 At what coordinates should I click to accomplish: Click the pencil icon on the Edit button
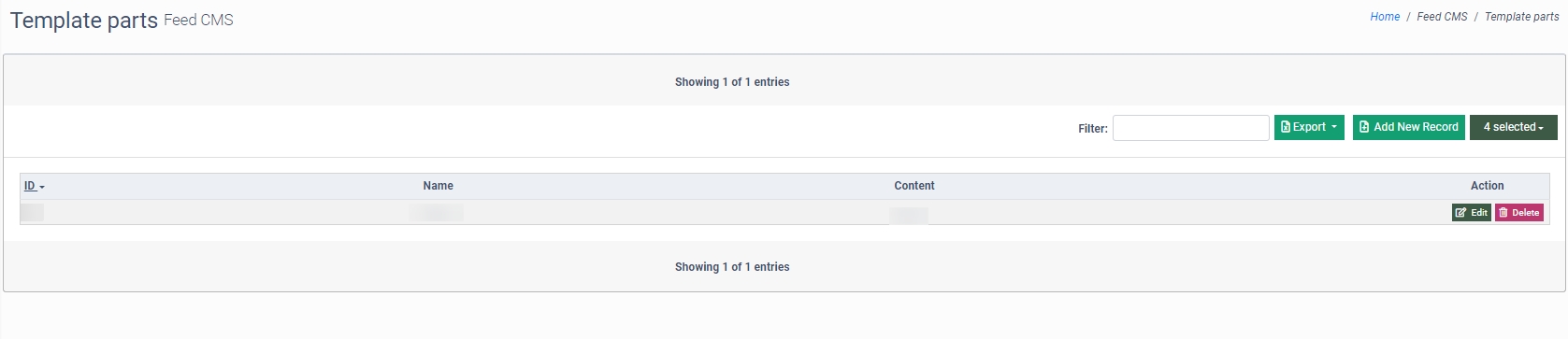1461,213
